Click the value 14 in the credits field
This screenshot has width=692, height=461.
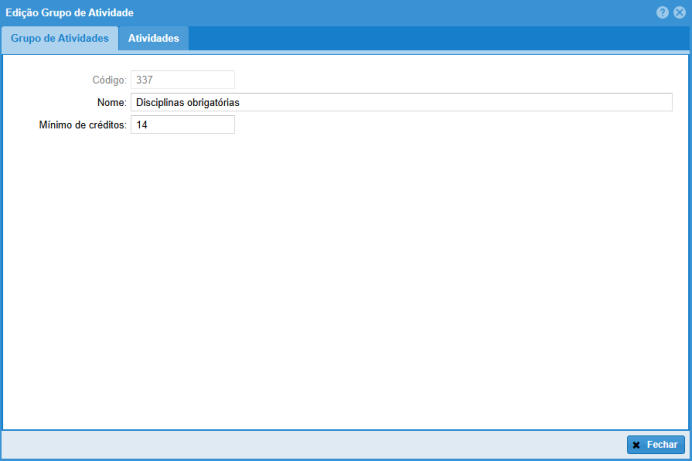pyautogui.click(x=142, y=125)
